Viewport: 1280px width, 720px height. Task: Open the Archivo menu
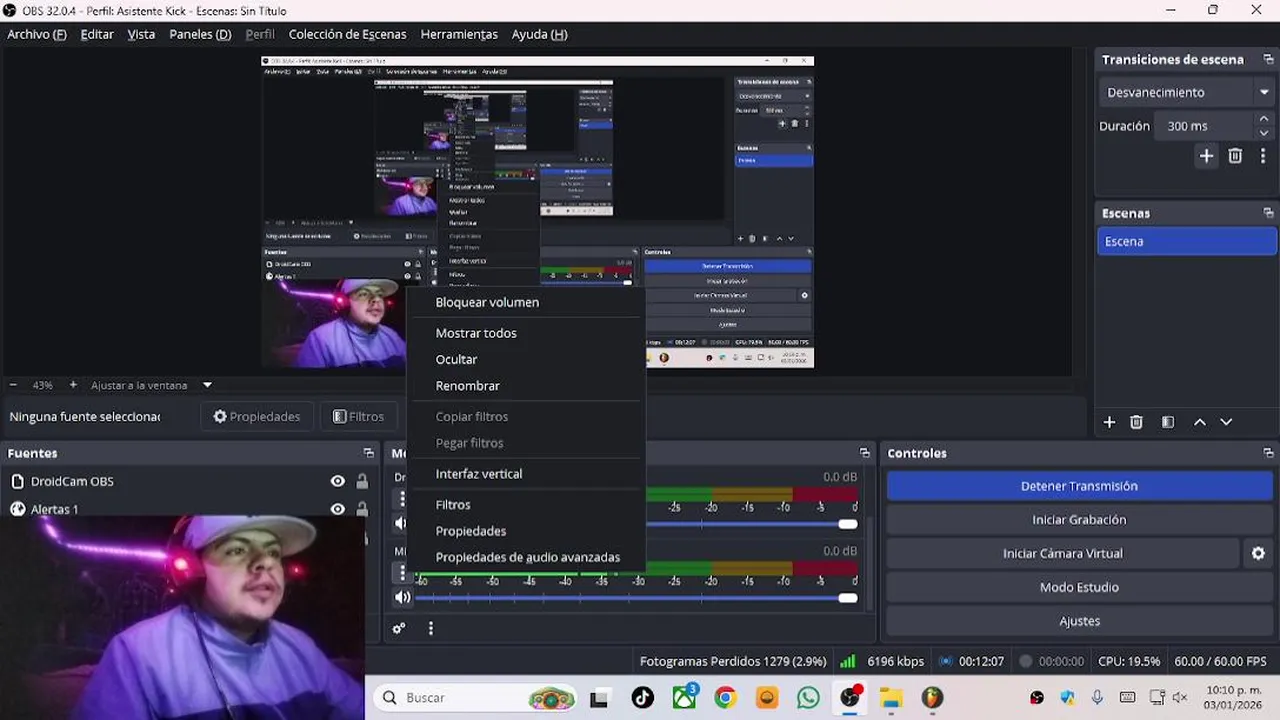point(36,34)
